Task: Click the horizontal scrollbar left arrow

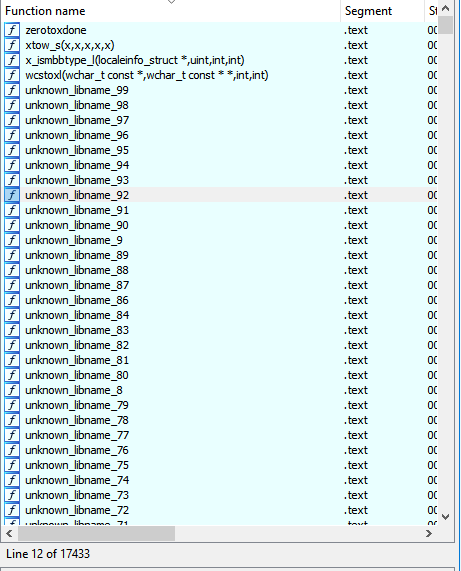Action: 9,533
